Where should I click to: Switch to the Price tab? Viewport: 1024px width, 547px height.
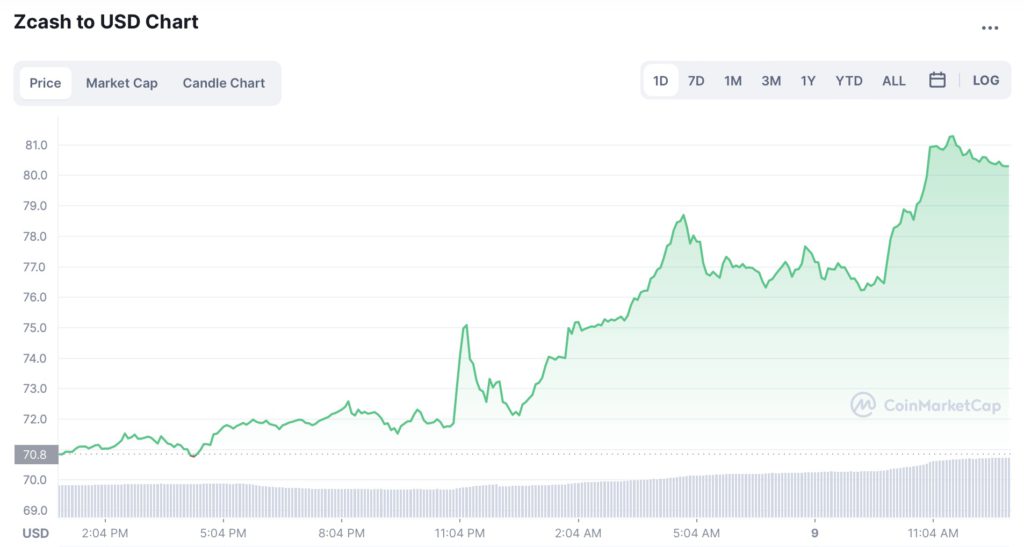click(45, 83)
